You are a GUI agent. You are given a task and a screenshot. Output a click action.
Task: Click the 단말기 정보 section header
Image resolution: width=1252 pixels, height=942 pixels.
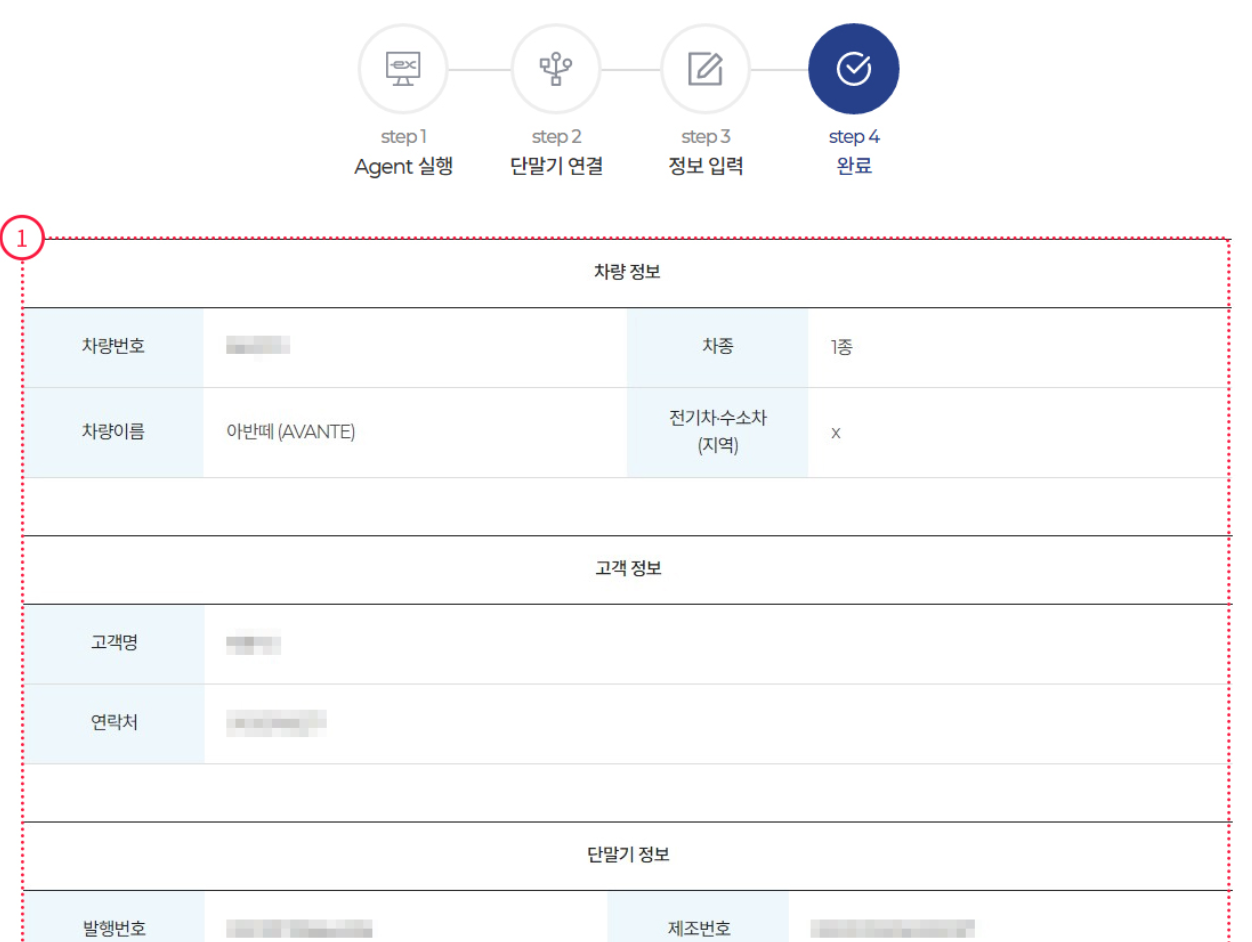pos(627,855)
